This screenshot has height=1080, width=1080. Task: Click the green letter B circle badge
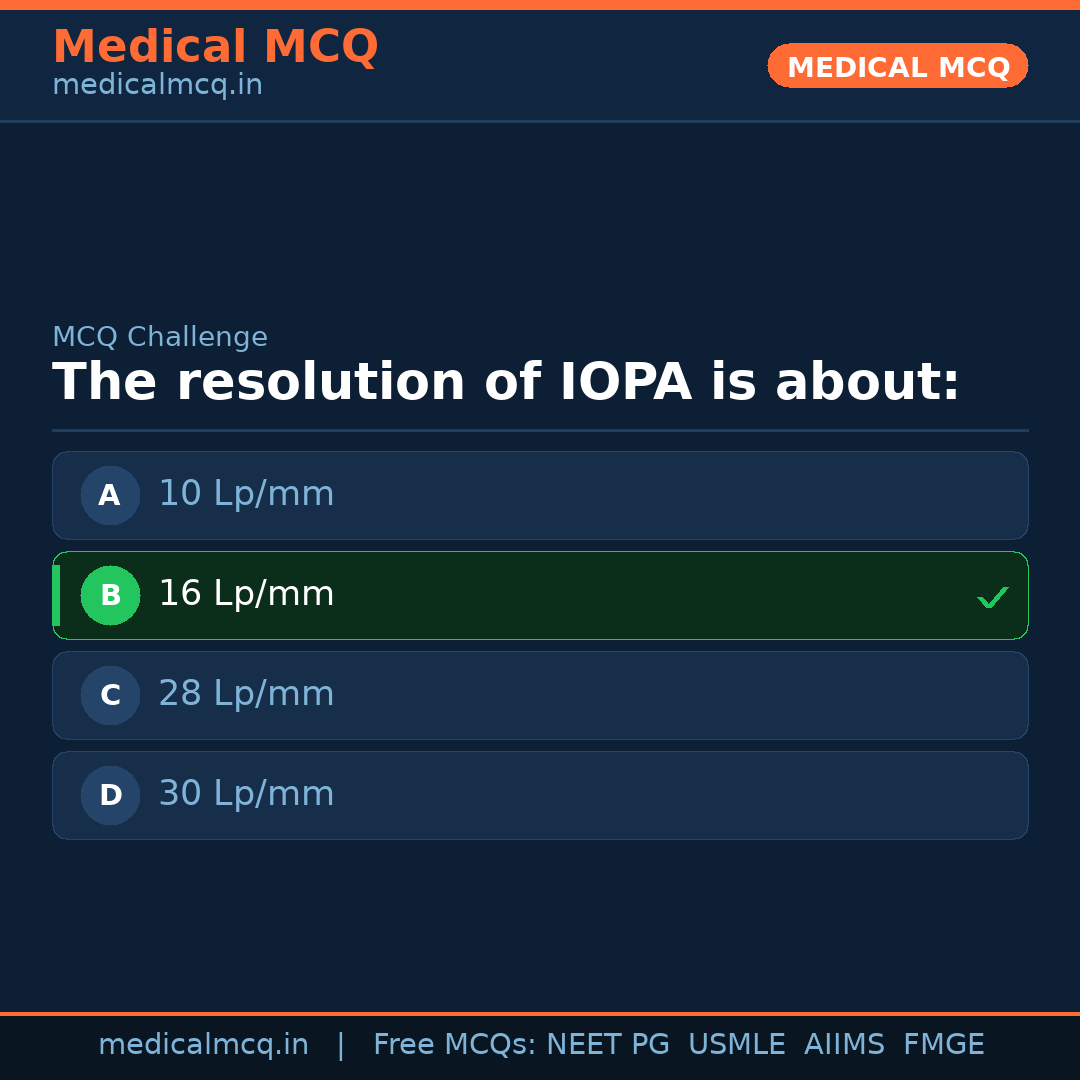pyautogui.click(x=110, y=595)
